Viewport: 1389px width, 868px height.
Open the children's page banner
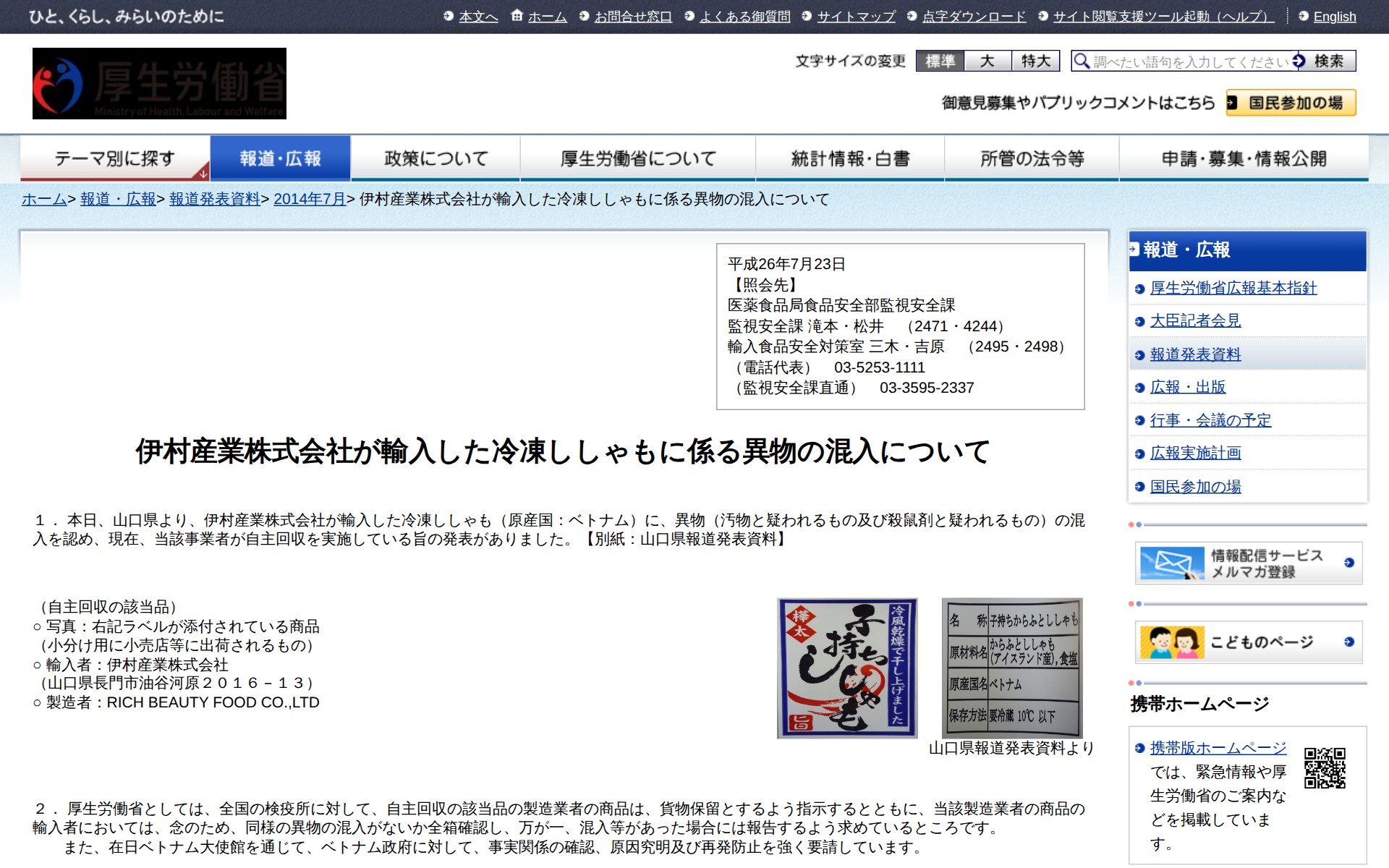[1248, 642]
